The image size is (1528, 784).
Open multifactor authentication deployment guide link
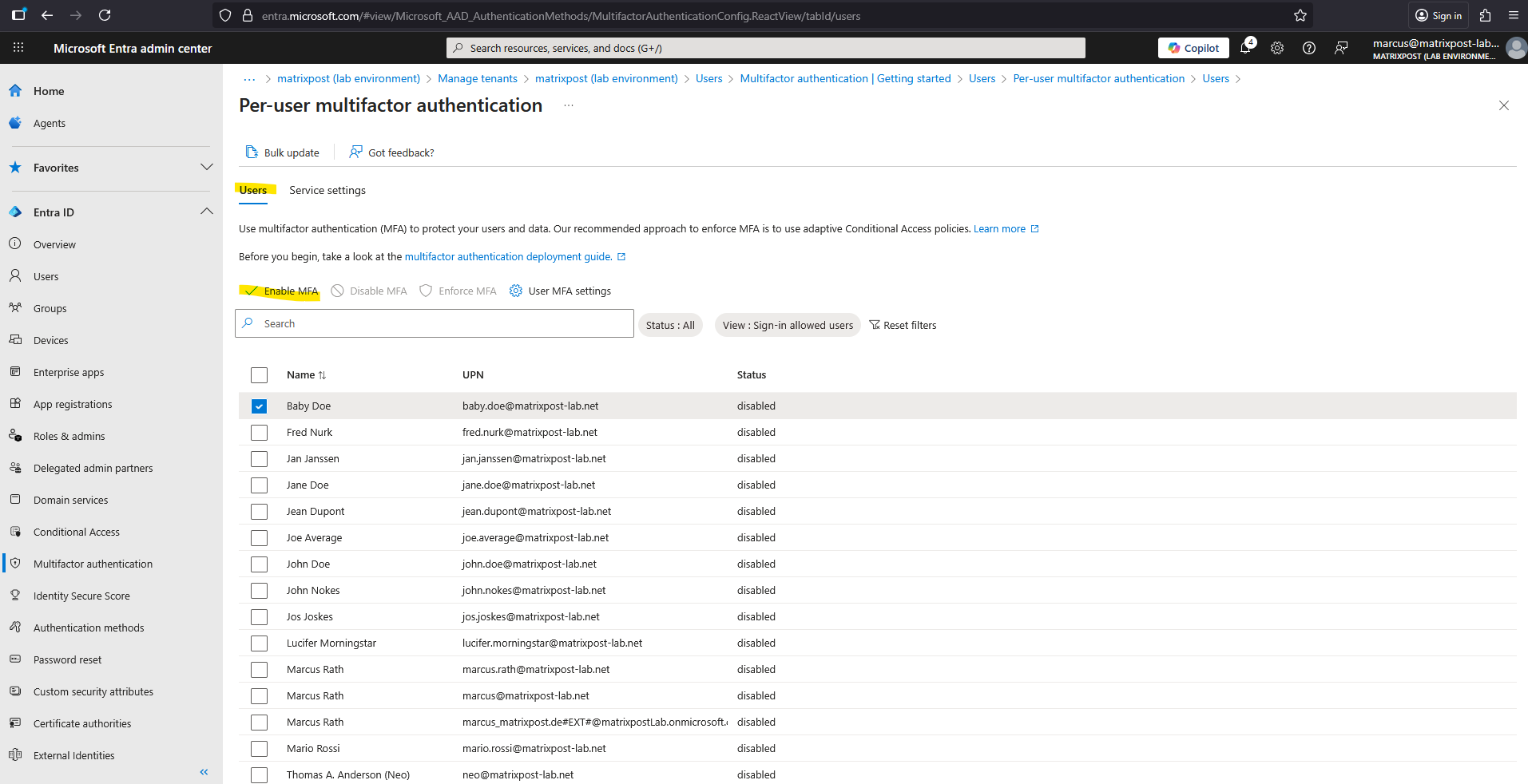pos(515,256)
